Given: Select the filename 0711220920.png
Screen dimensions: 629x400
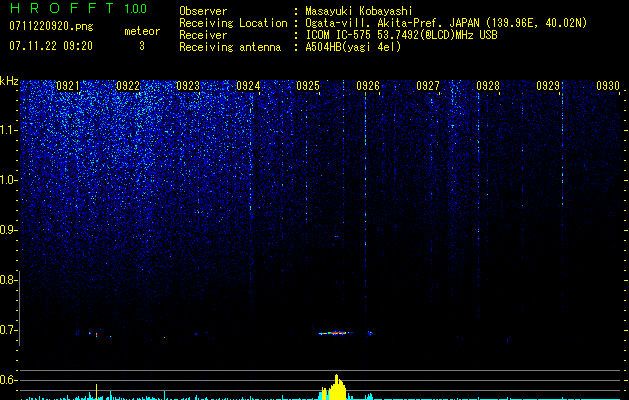Looking at the screenshot, I should (51, 27).
